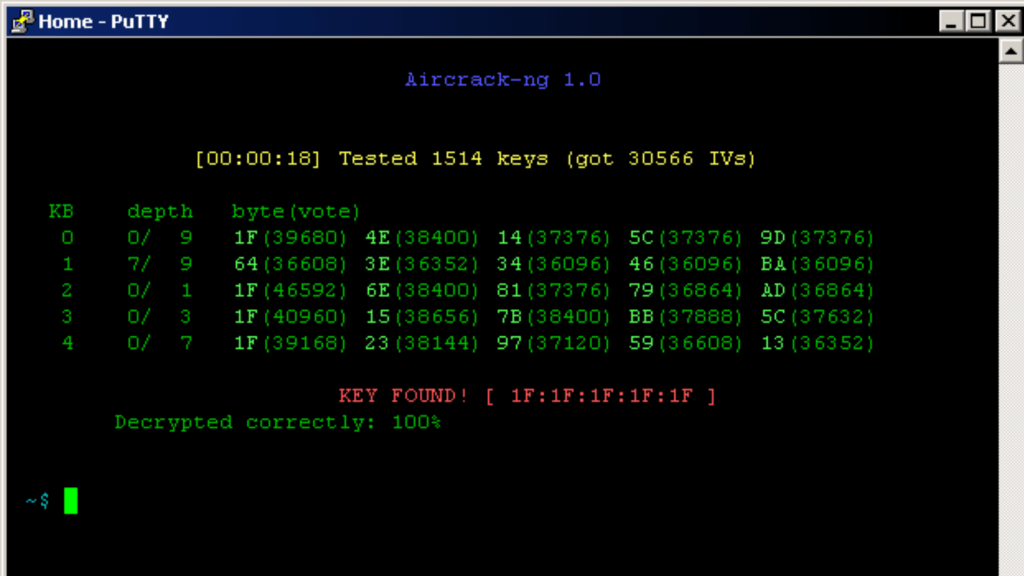
Task: Click the 23(38144) entry
Action: [x=422, y=343]
